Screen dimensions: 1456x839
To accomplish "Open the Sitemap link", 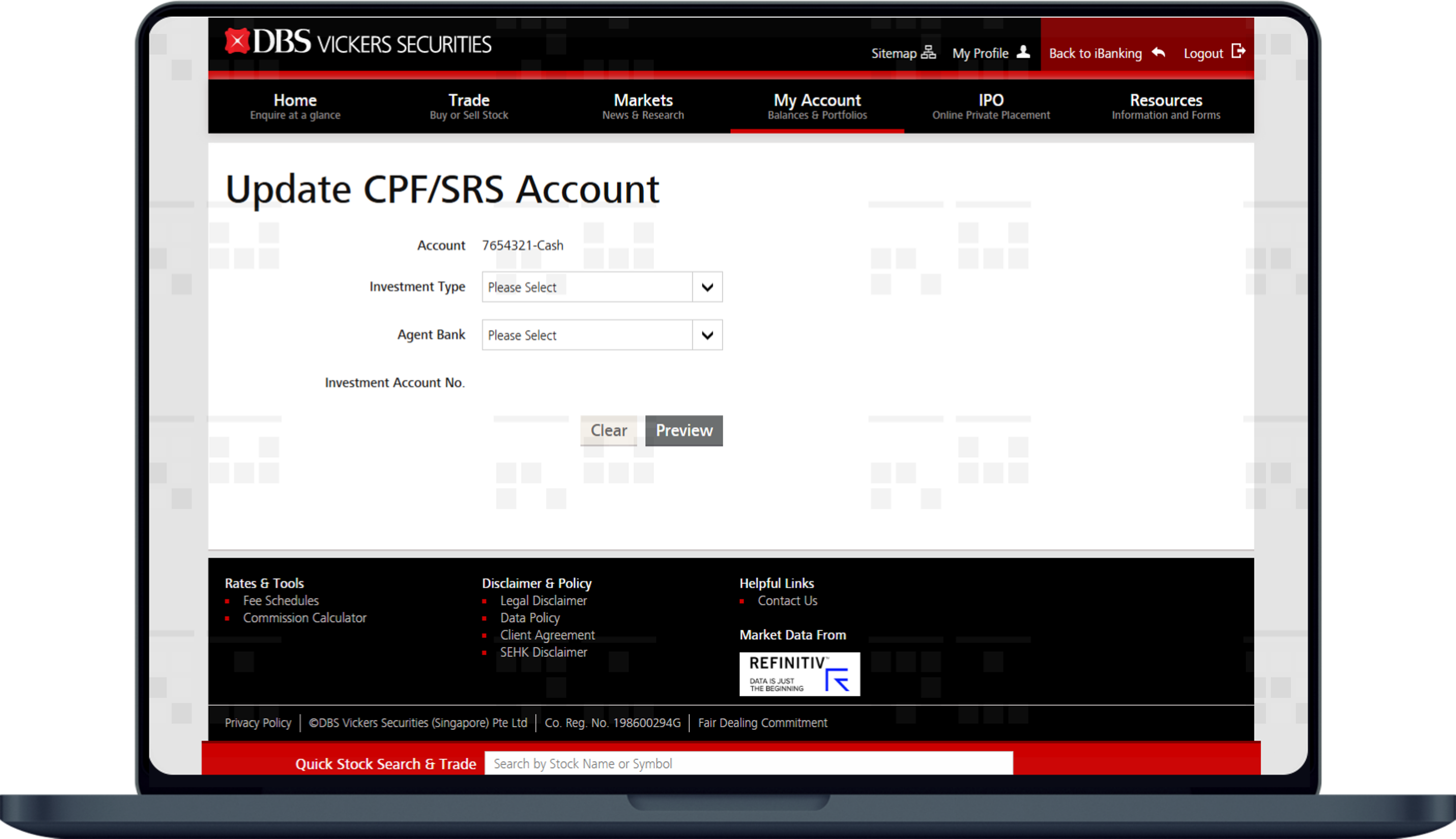I will pos(893,53).
